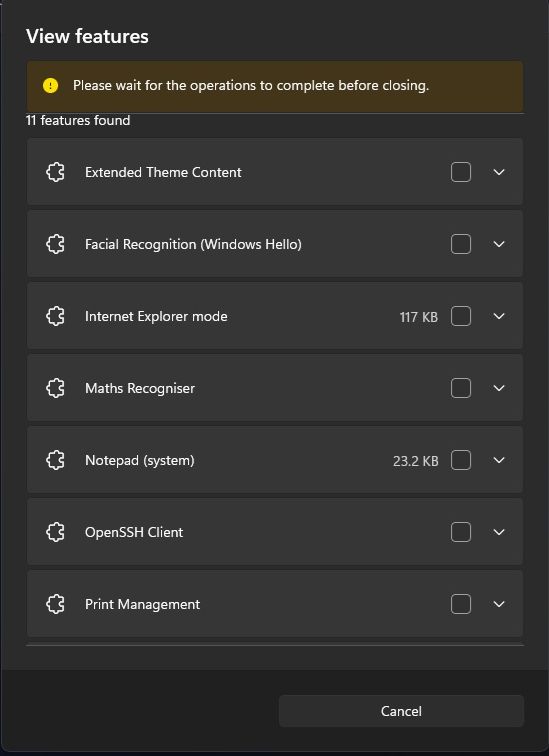This screenshot has height=756, width=549.
Task: Expand the Notepad (system) chevron
Action: point(499,460)
